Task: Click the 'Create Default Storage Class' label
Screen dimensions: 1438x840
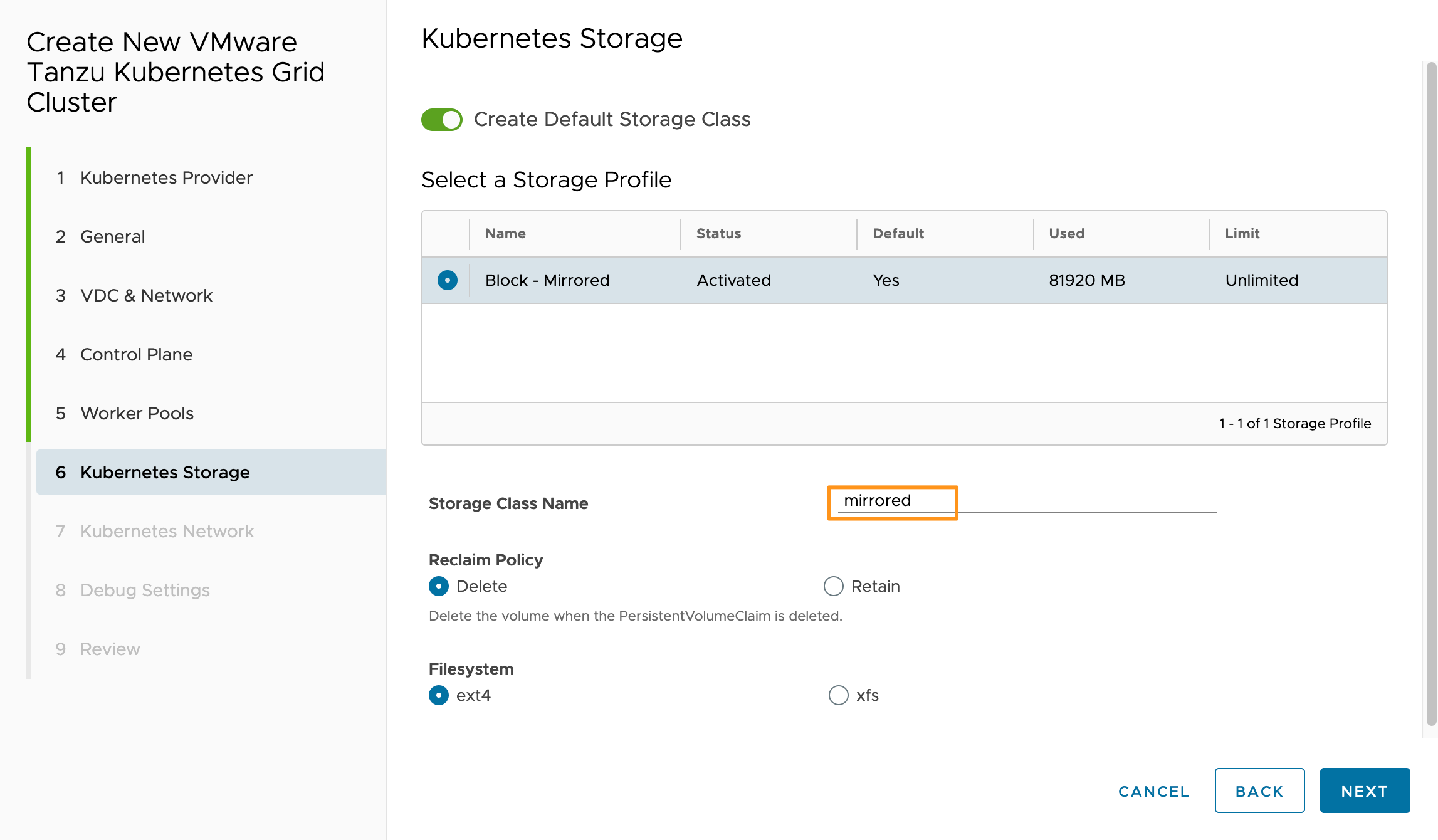Action: point(612,119)
